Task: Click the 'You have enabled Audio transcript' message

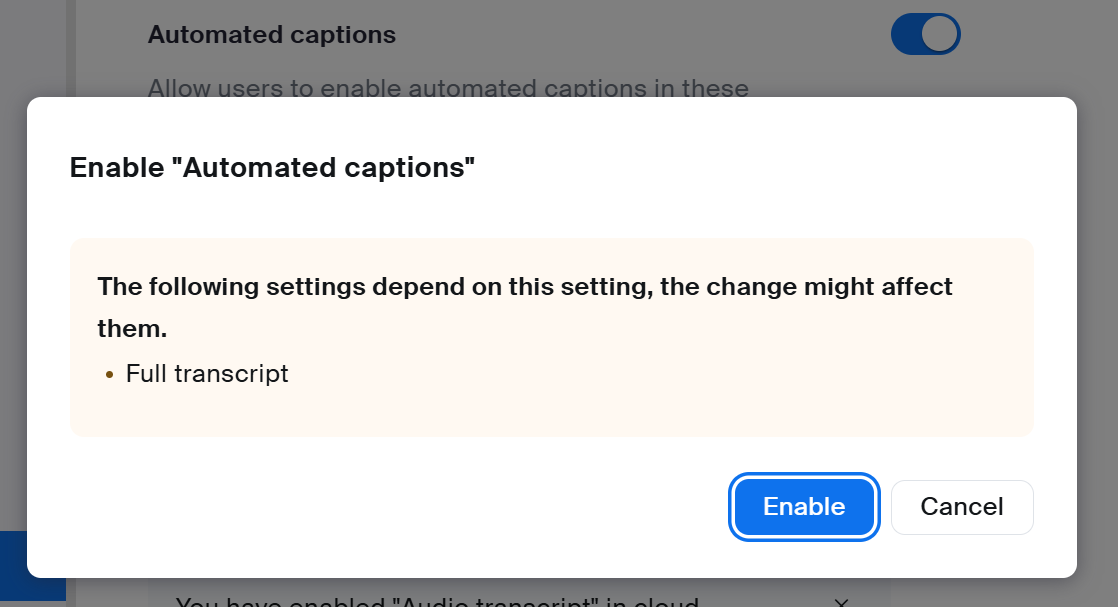Action: click(436, 601)
